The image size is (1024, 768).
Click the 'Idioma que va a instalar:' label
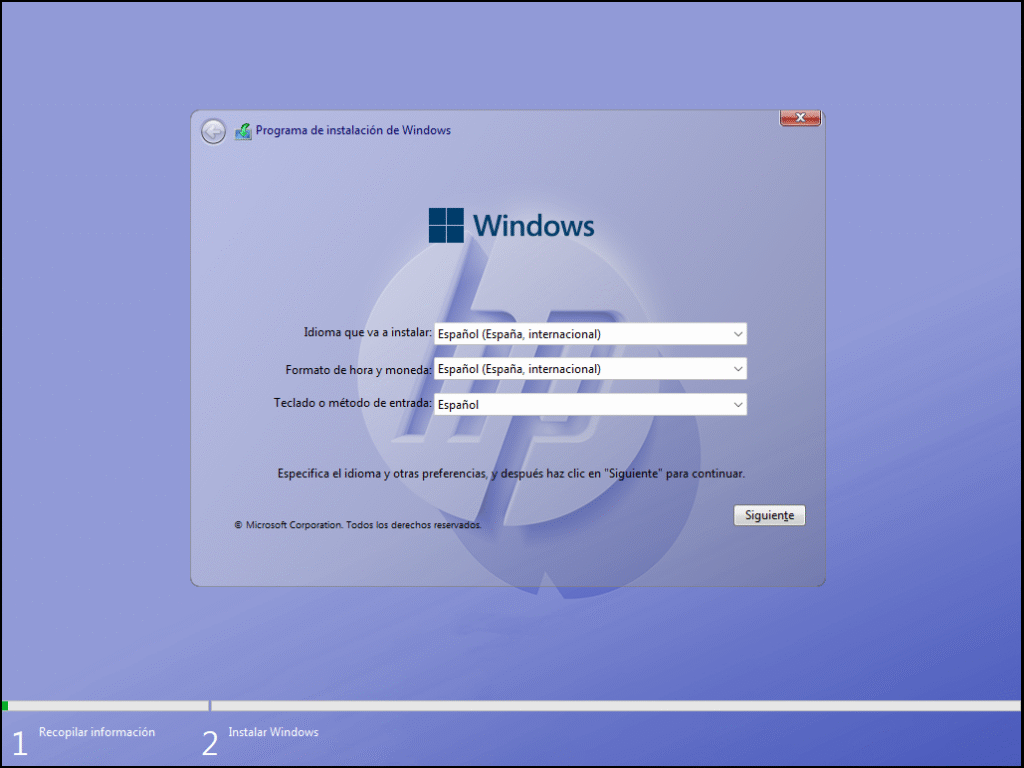click(x=367, y=333)
